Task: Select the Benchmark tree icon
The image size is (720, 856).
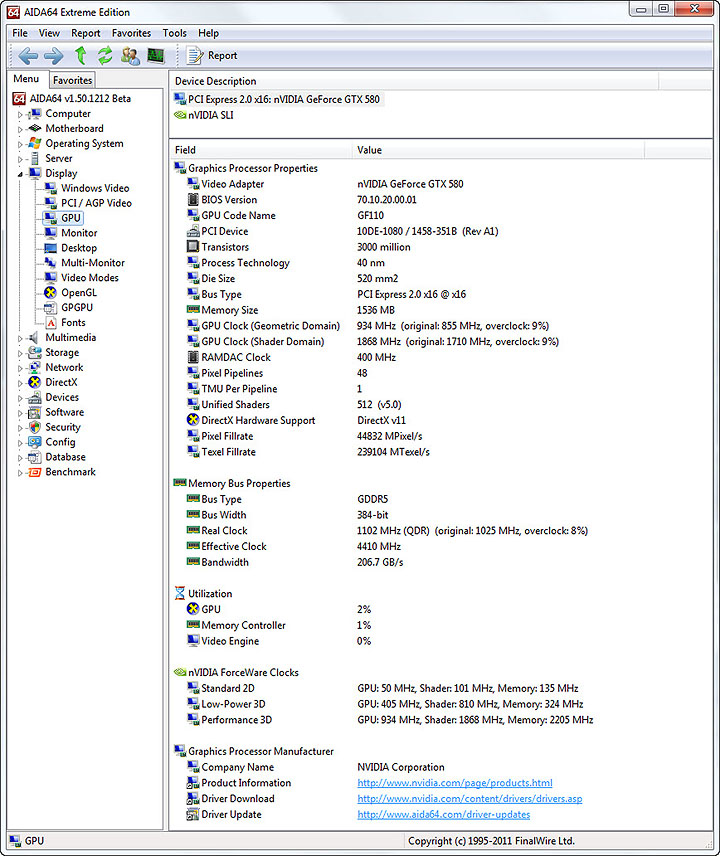Action: pos(35,472)
